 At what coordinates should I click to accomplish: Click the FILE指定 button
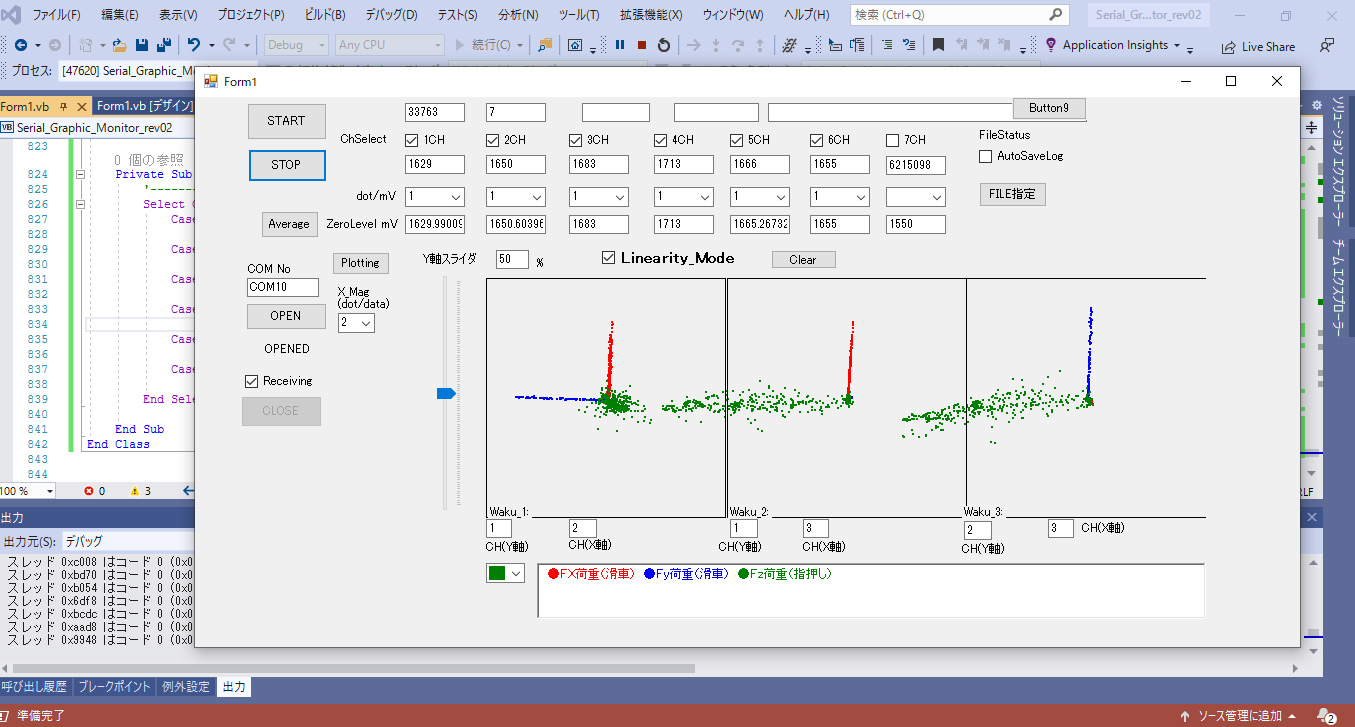1012,194
